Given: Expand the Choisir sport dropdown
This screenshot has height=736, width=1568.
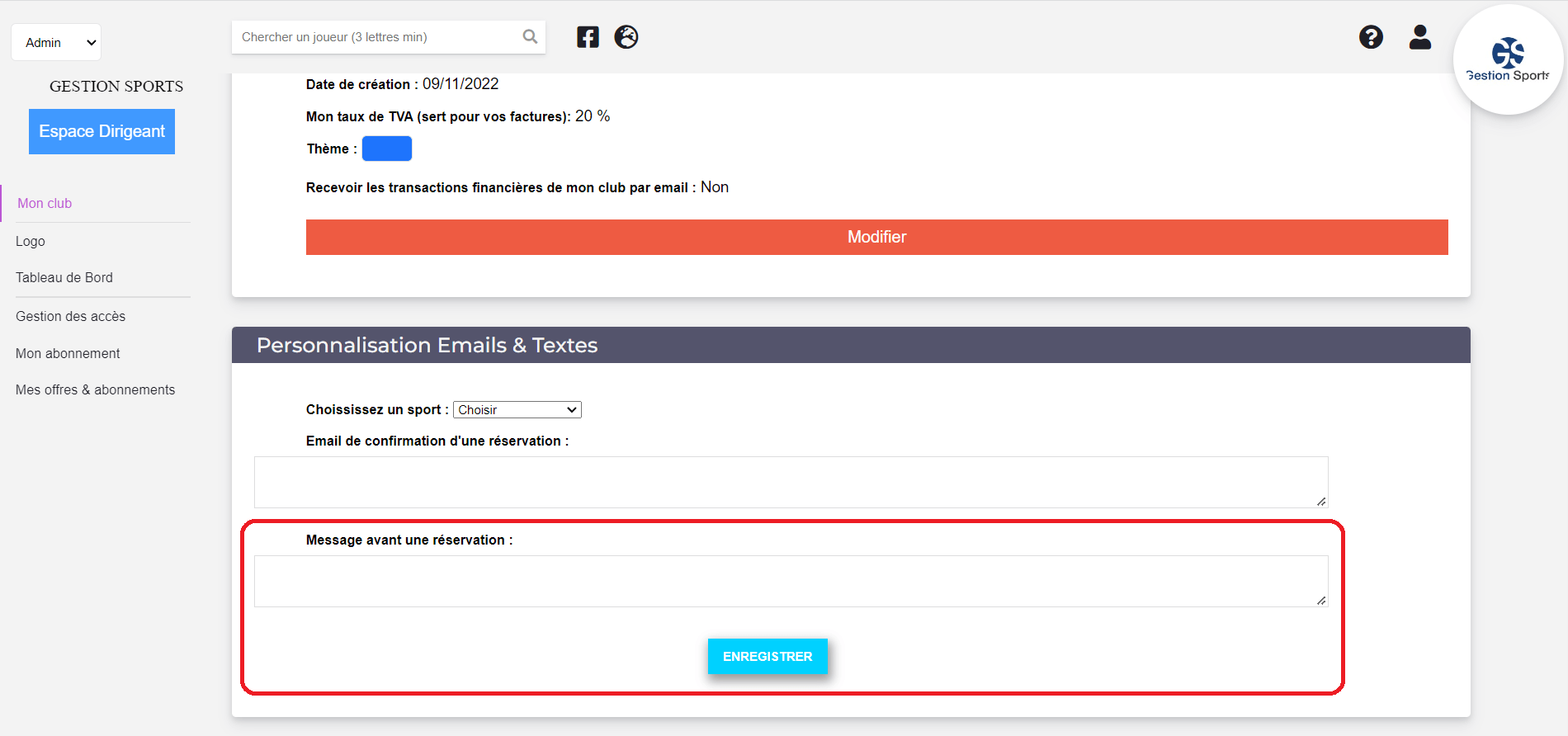Looking at the screenshot, I should 517,410.
